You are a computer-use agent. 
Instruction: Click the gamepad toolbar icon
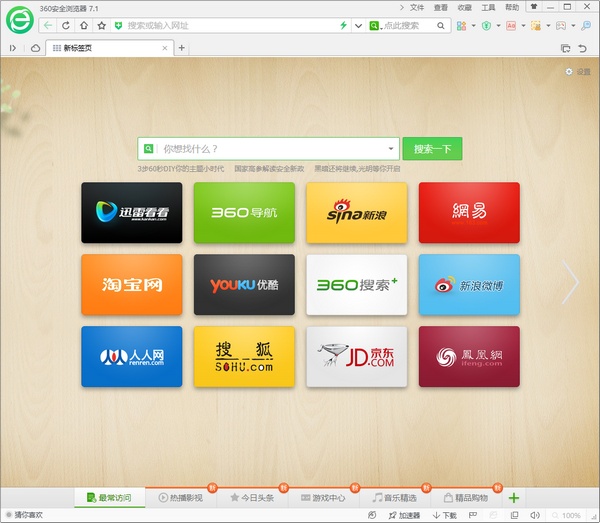pos(561,26)
